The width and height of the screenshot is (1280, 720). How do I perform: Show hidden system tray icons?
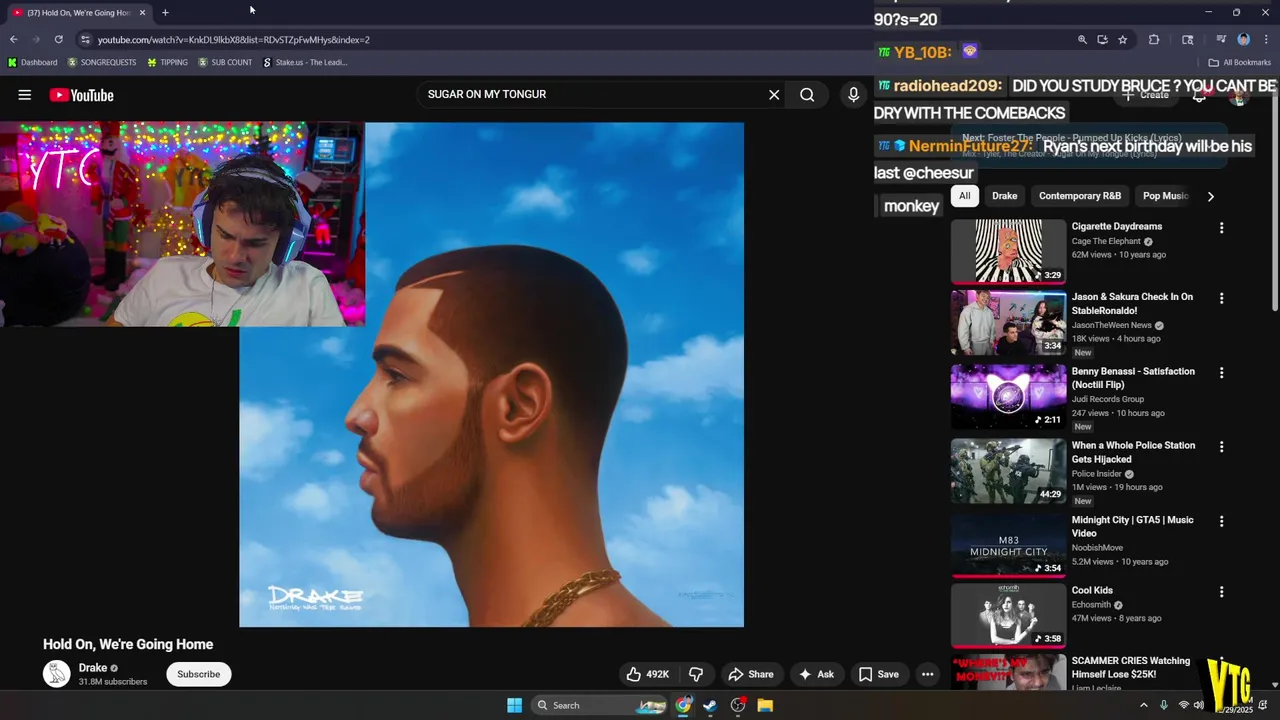(1144, 705)
